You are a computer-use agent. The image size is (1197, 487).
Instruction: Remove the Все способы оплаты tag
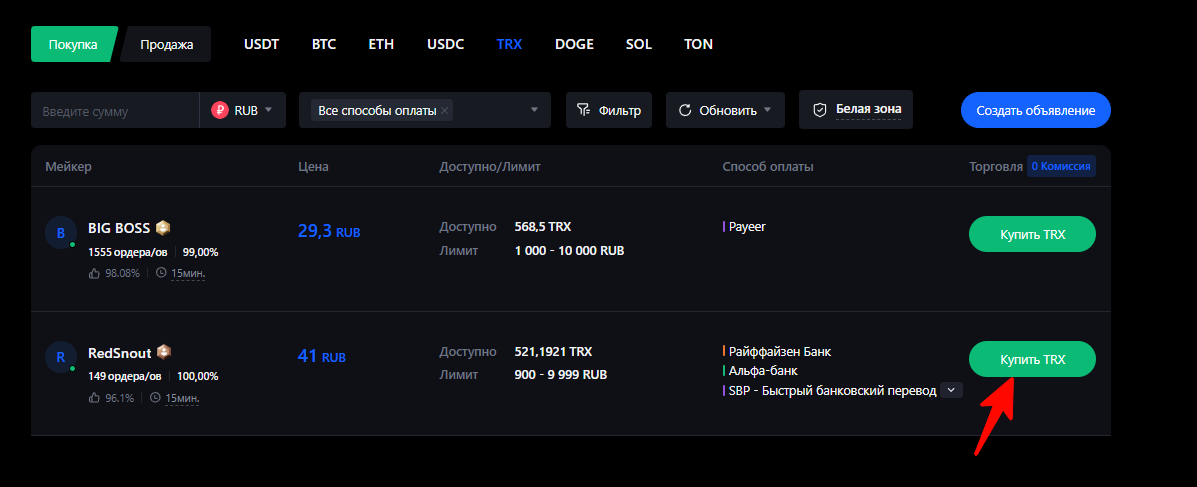(444, 110)
